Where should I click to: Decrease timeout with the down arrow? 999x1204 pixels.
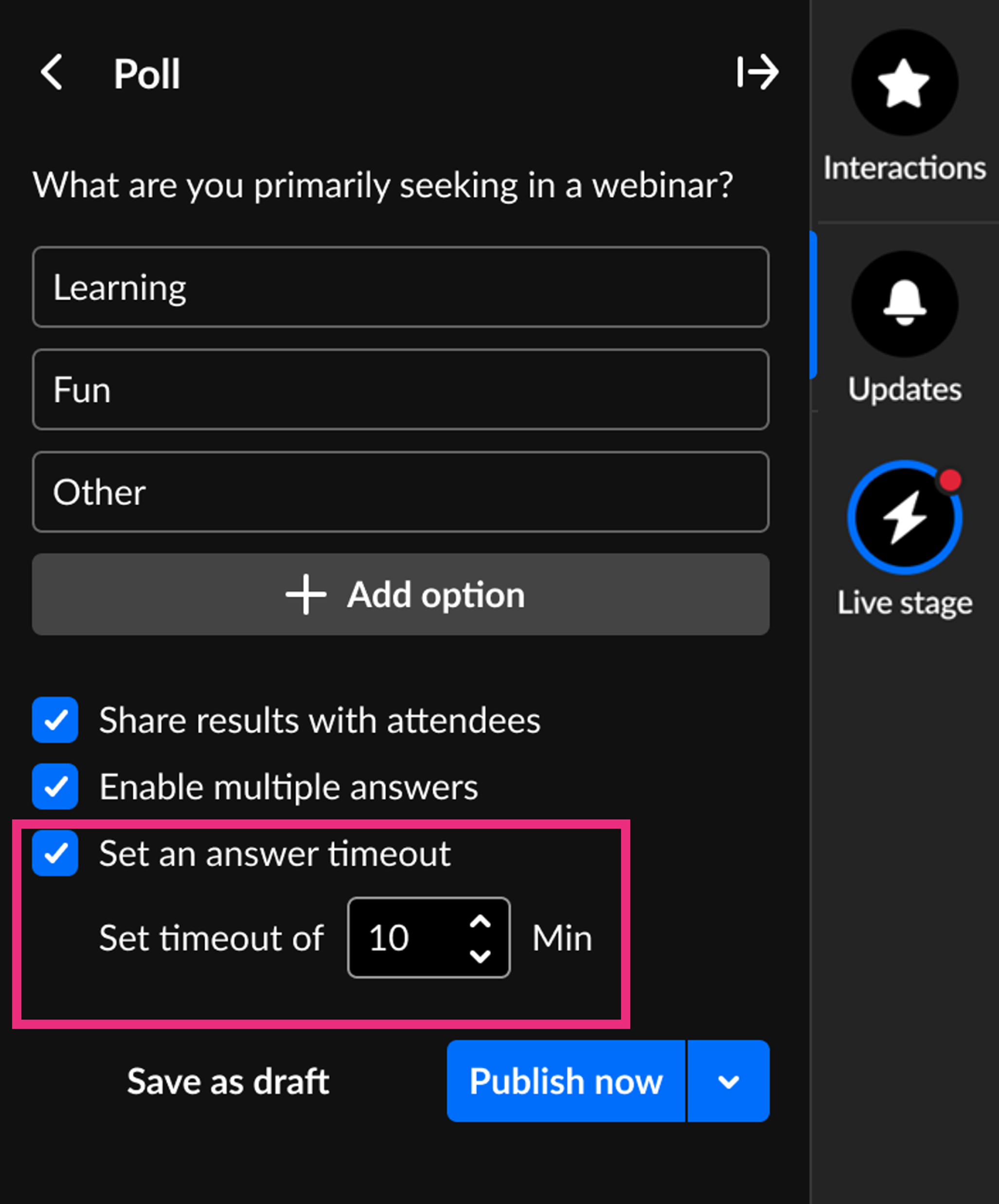tap(480, 956)
